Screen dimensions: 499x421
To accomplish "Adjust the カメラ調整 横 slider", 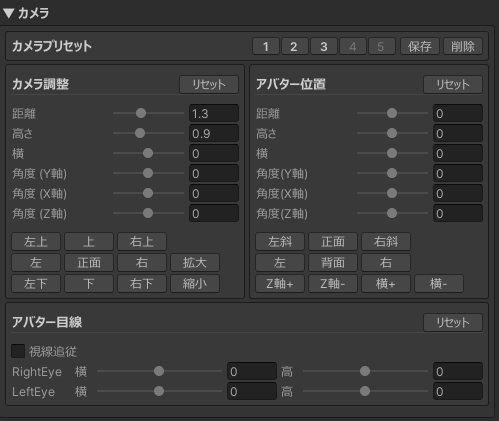I will pyautogui.click(x=148, y=153).
